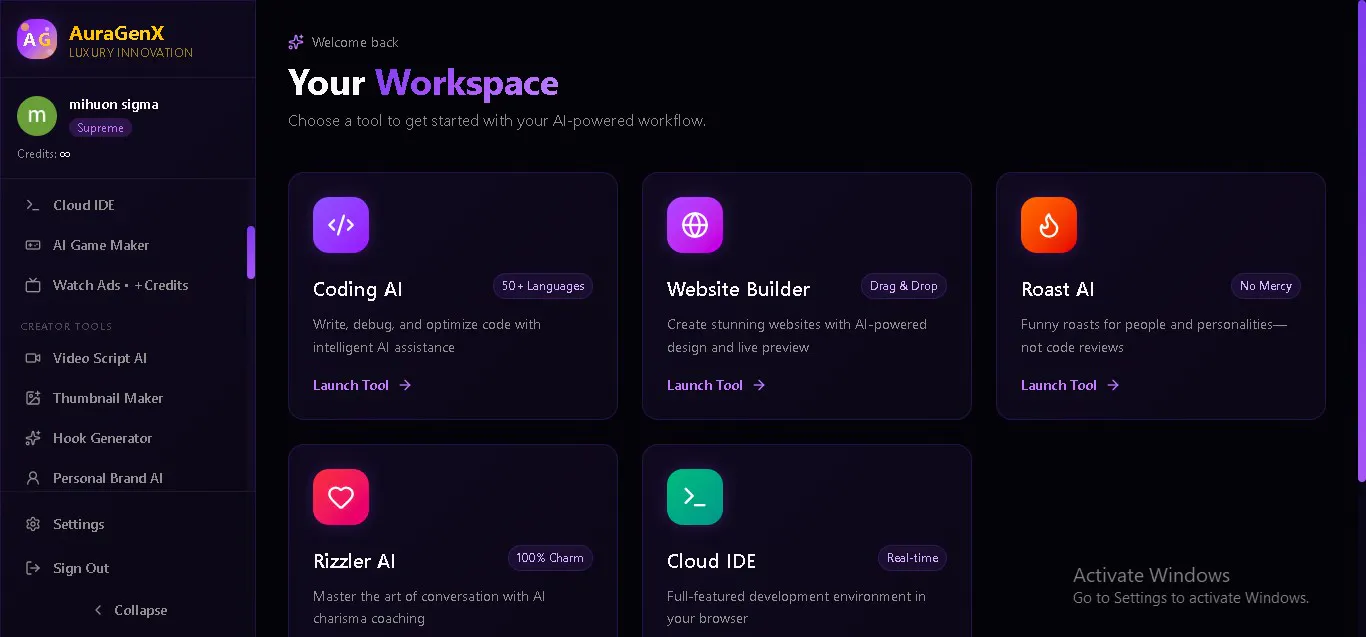Click the Coding AI card title

(357, 289)
